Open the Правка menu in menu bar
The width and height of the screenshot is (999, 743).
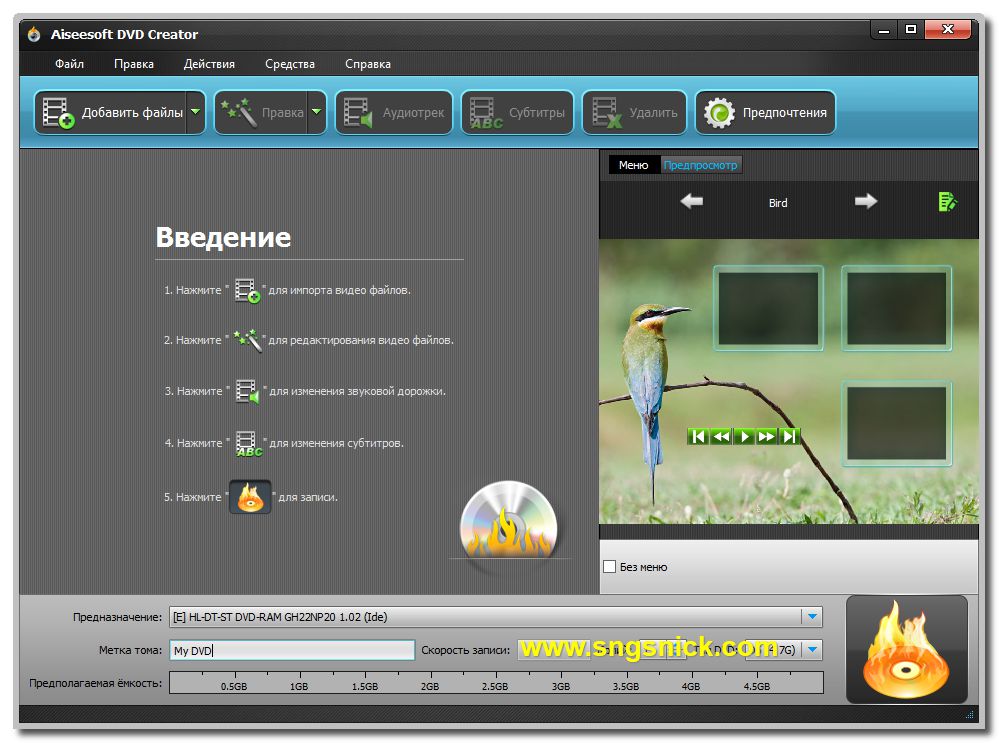(134, 64)
